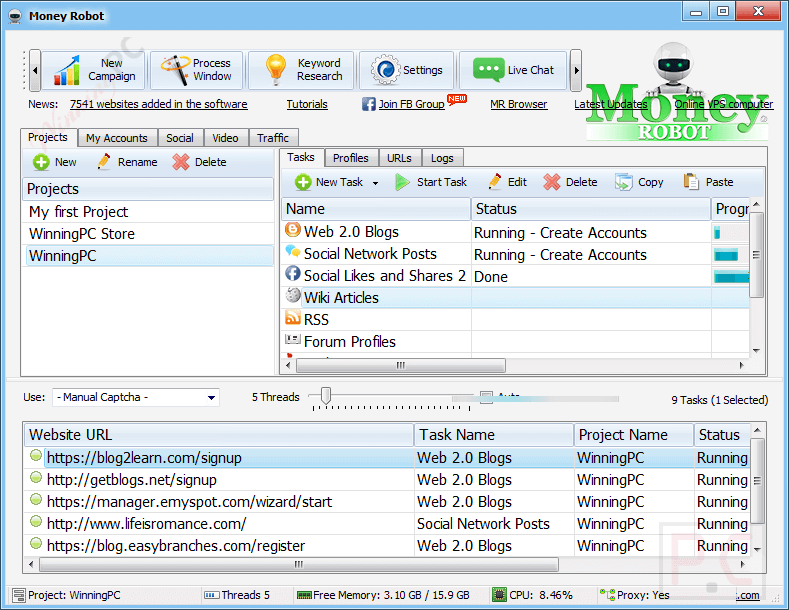Open the URLs tab
Viewport: 789px width, 610px height.
point(400,158)
